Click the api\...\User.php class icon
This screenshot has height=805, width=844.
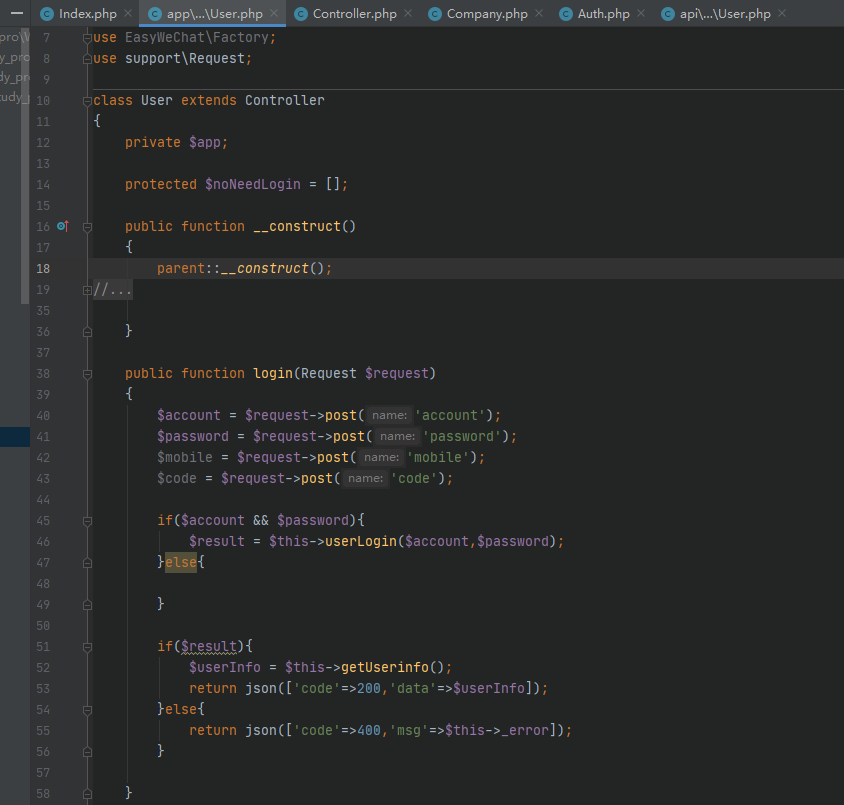(x=668, y=14)
